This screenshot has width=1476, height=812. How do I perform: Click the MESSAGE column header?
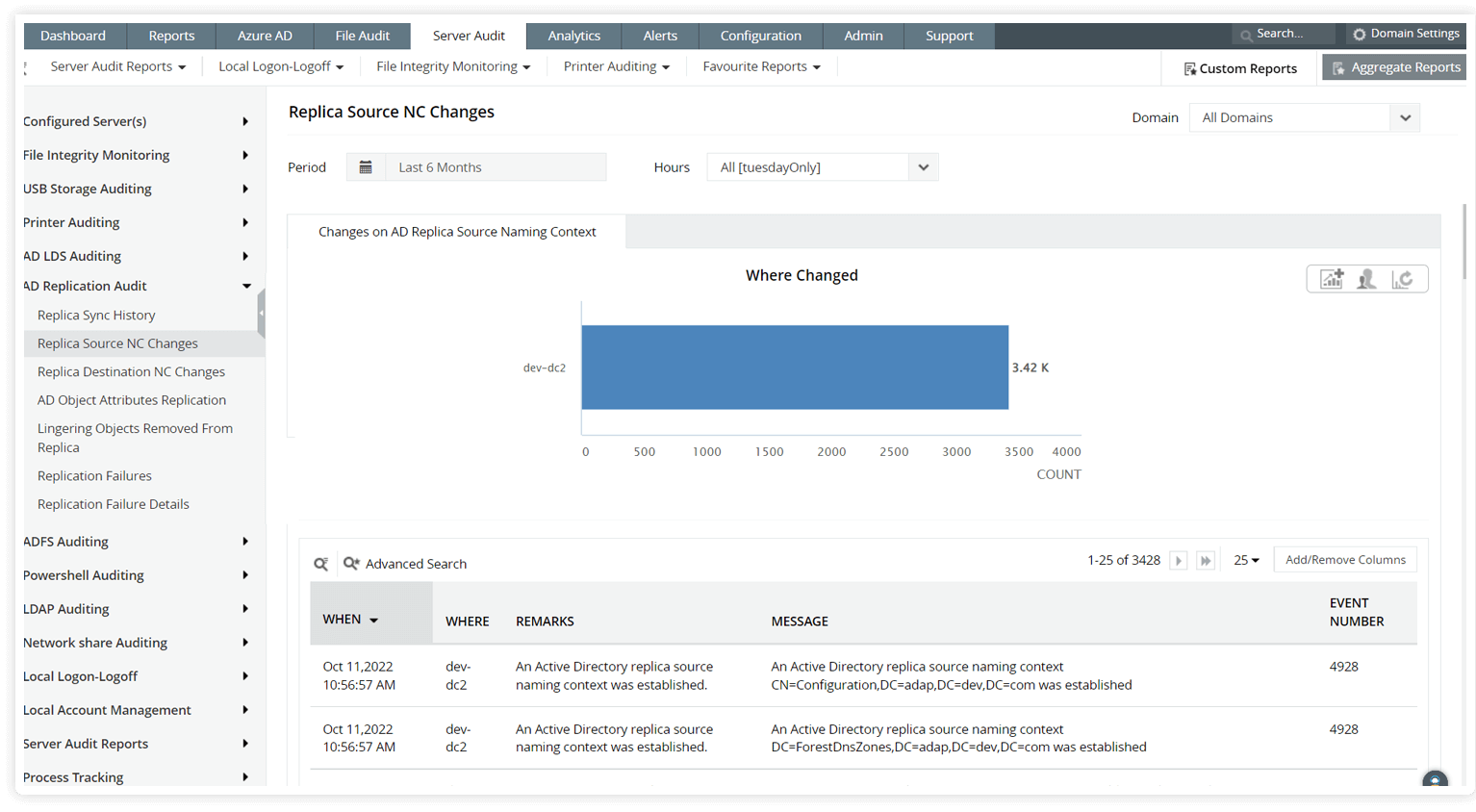click(800, 622)
